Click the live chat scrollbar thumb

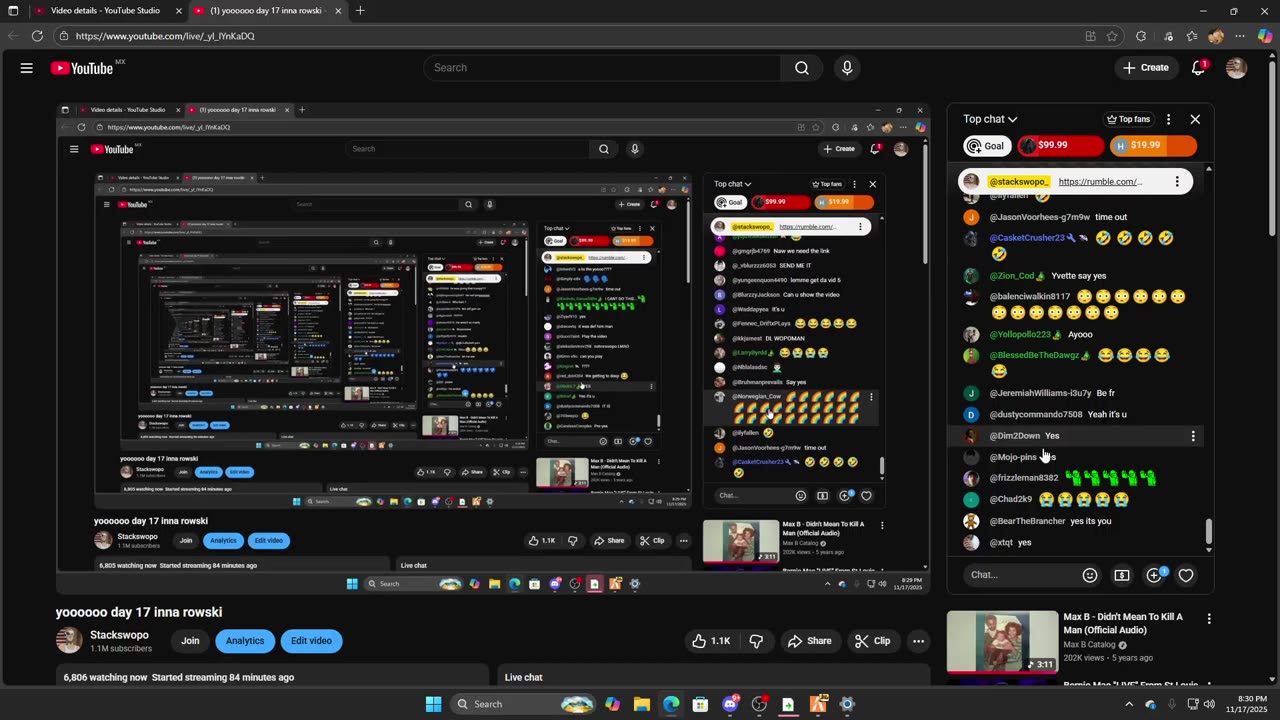tap(1208, 532)
